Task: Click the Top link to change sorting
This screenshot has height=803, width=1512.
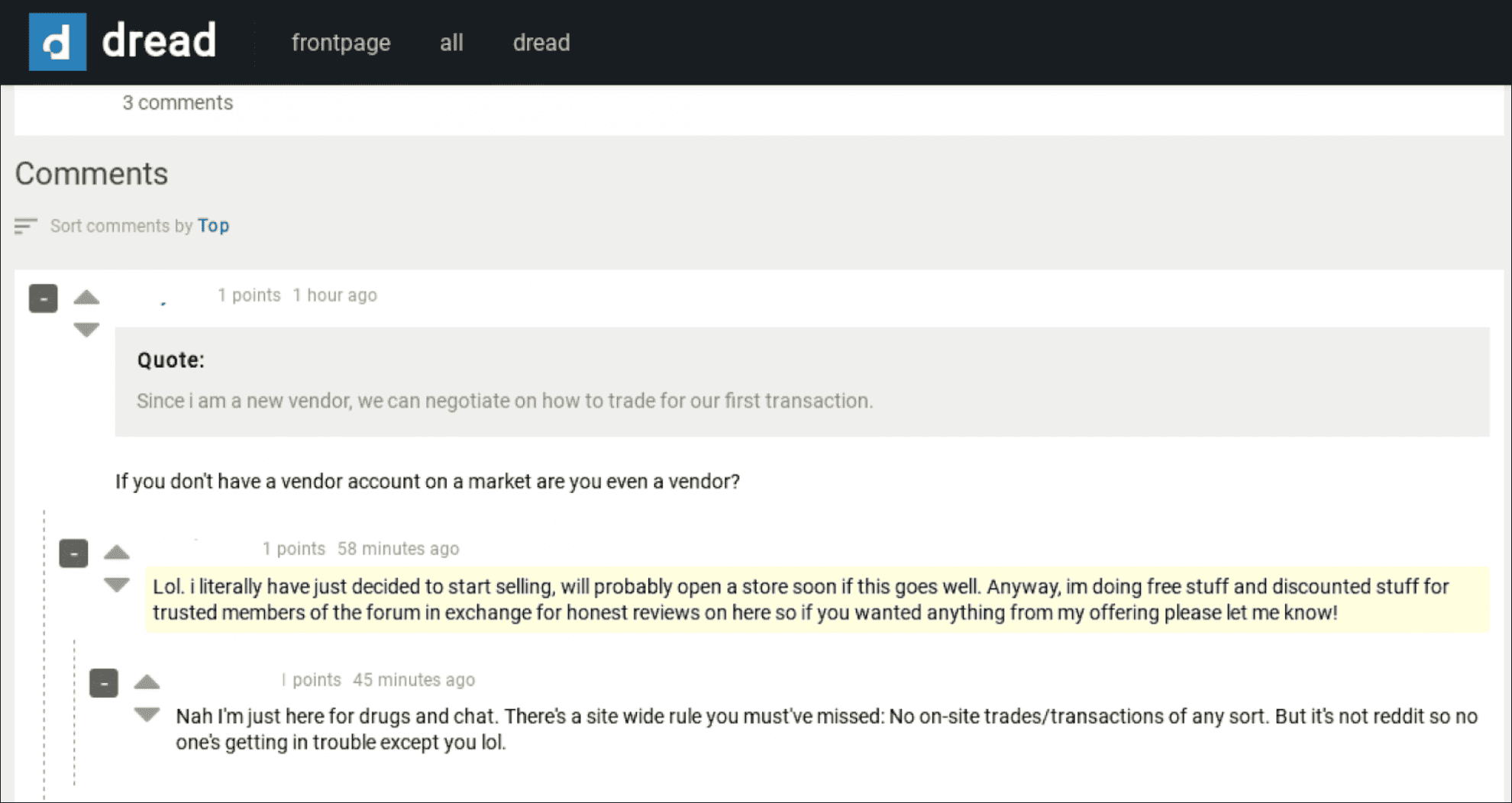Action: click(x=214, y=225)
